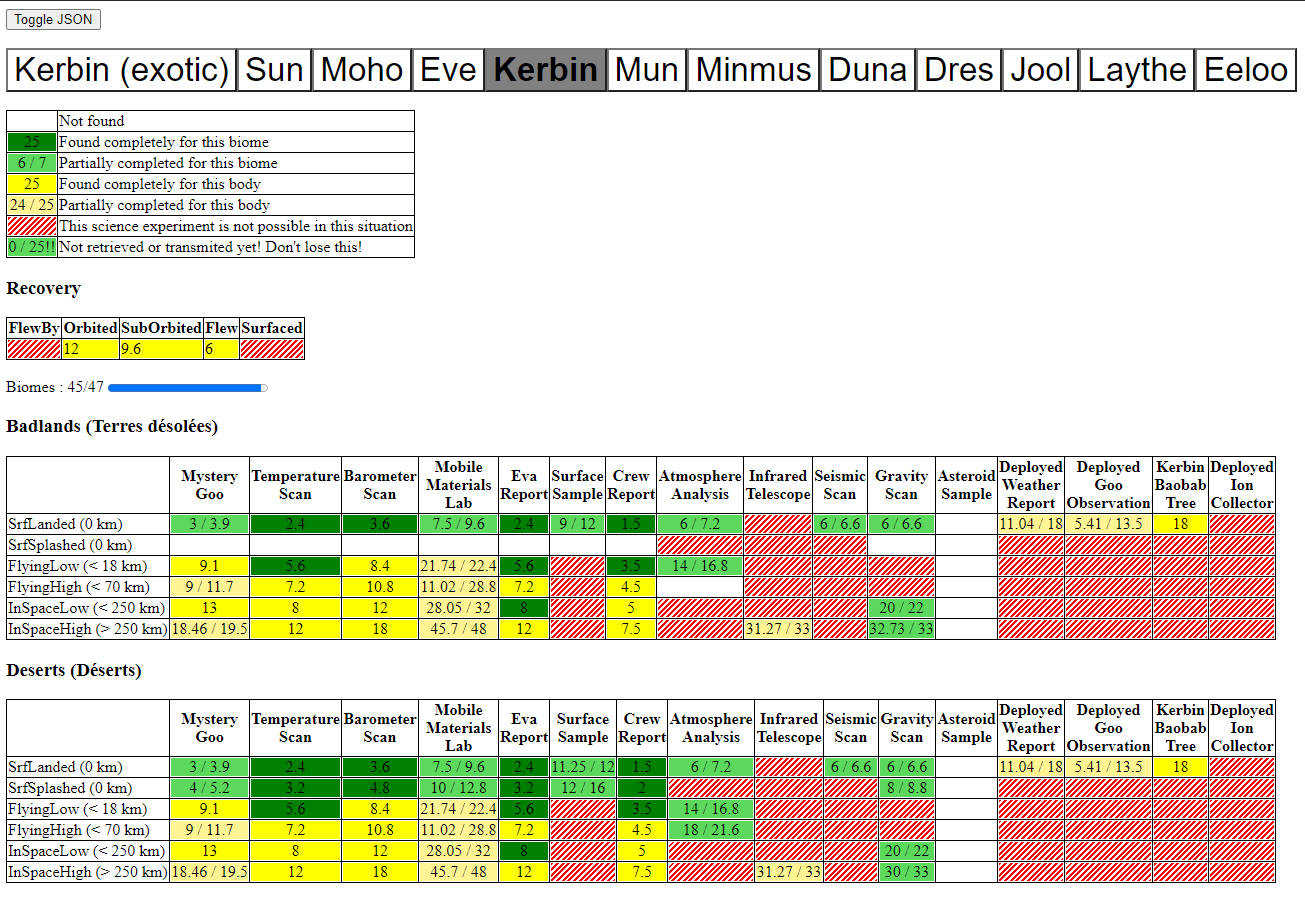Click Badlands FlyingHigh Mystery Goo '9 / 11.7'
This screenshot has height=901, width=1305.
[x=209, y=587]
